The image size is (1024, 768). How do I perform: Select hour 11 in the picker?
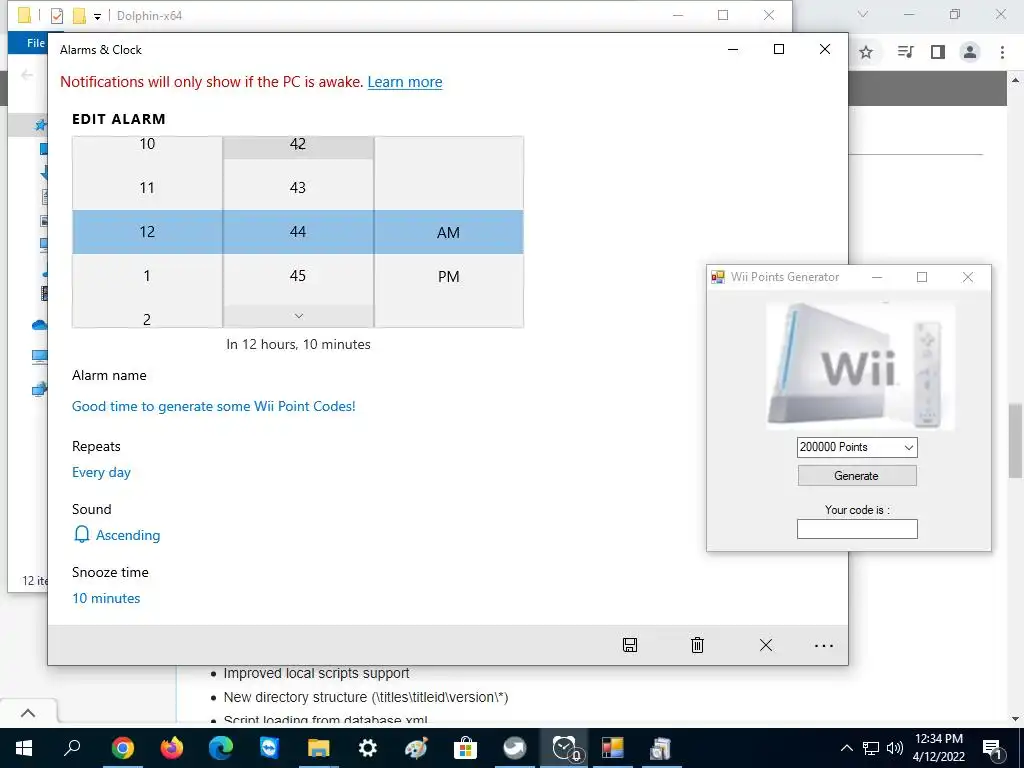pyautogui.click(x=147, y=188)
